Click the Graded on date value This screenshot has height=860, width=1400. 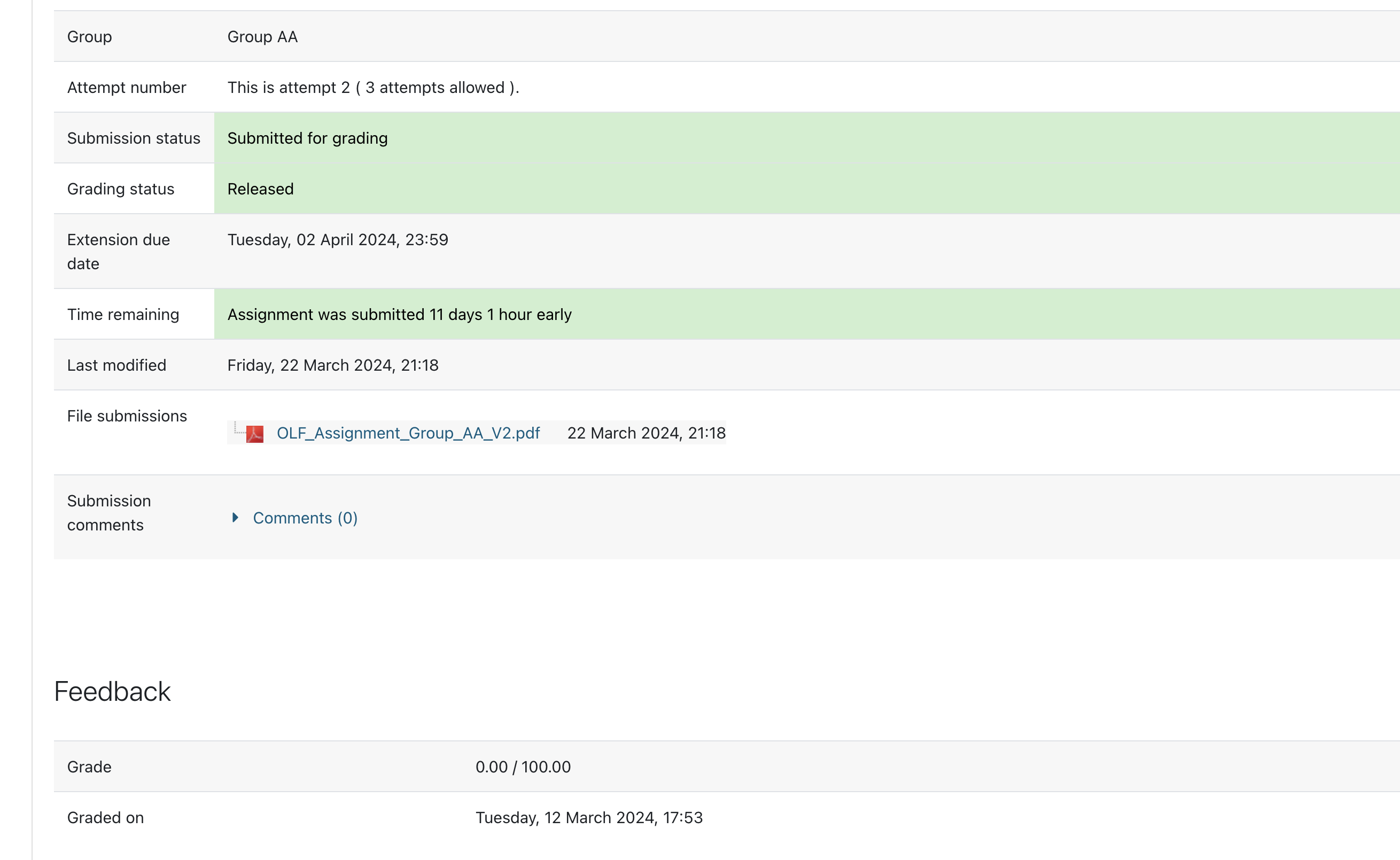[589, 817]
